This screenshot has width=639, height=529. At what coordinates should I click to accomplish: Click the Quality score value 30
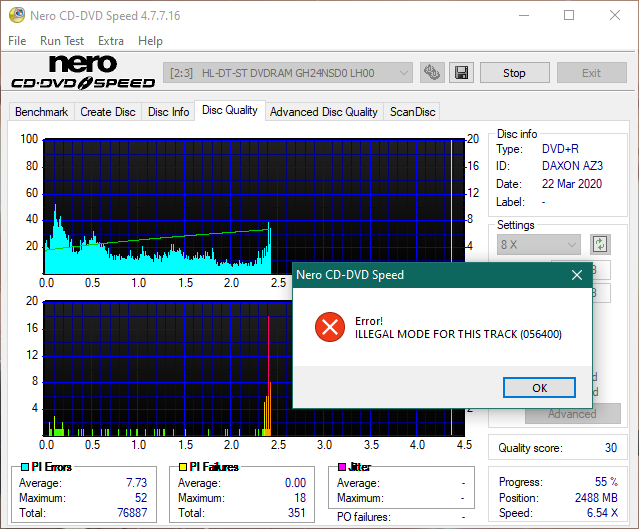[610, 448]
